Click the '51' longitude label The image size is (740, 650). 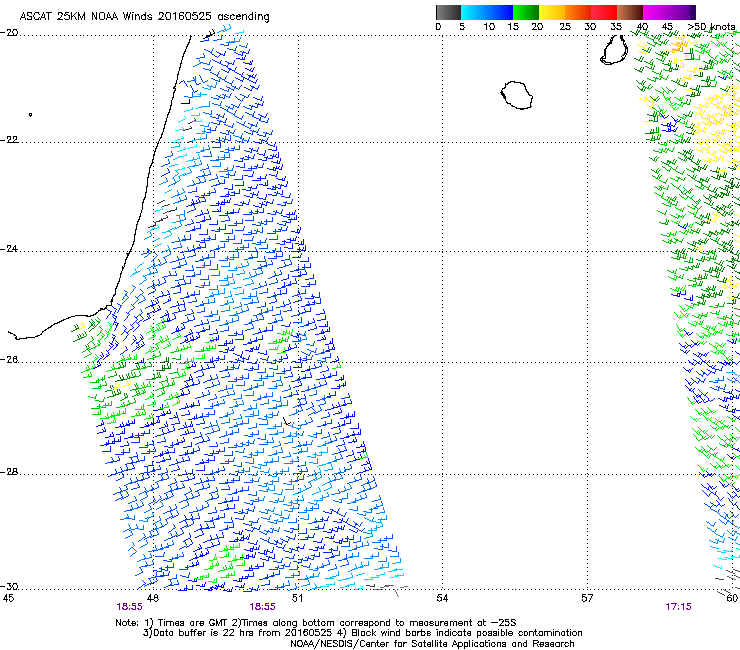(x=298, y=598)
